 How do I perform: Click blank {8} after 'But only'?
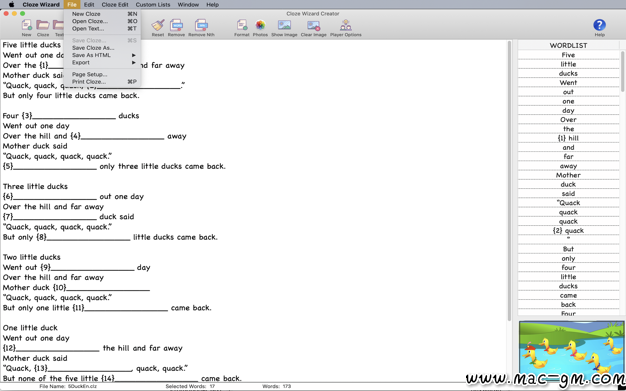tap(83, 237)
